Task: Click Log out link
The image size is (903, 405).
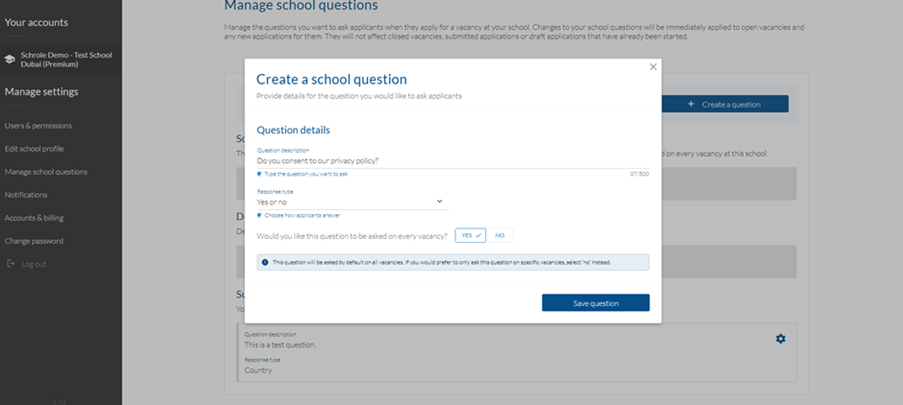Action: 33,264
